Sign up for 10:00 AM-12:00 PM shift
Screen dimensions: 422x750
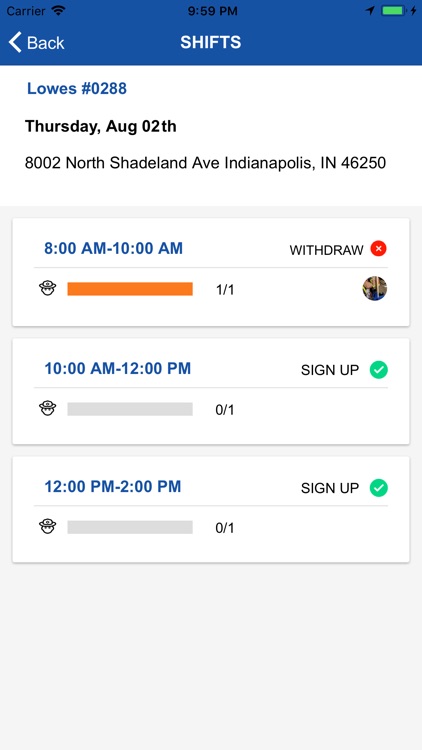(344, 370)
